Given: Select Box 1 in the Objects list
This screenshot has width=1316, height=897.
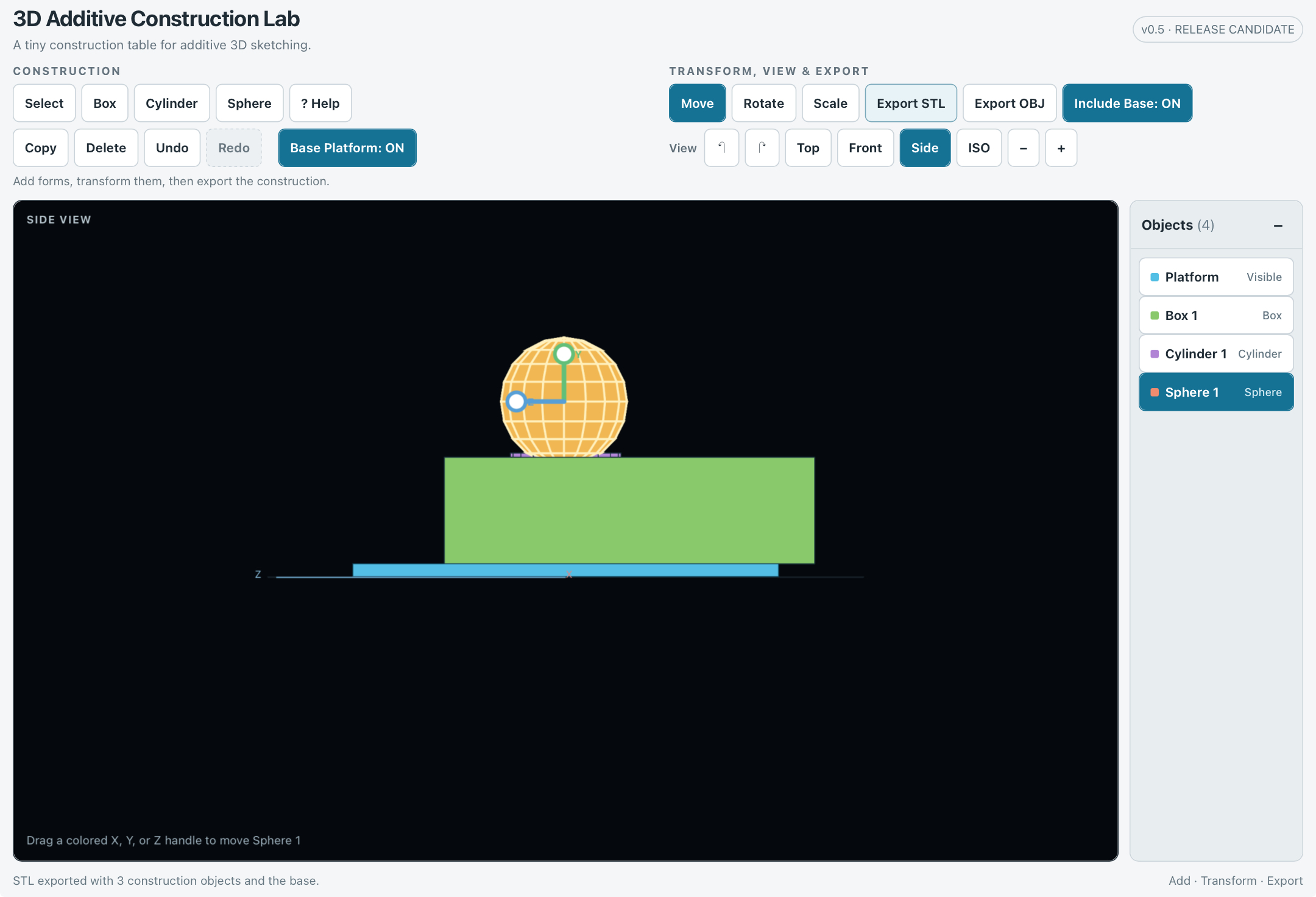Looking at the screenshot, I should 1216,315.
